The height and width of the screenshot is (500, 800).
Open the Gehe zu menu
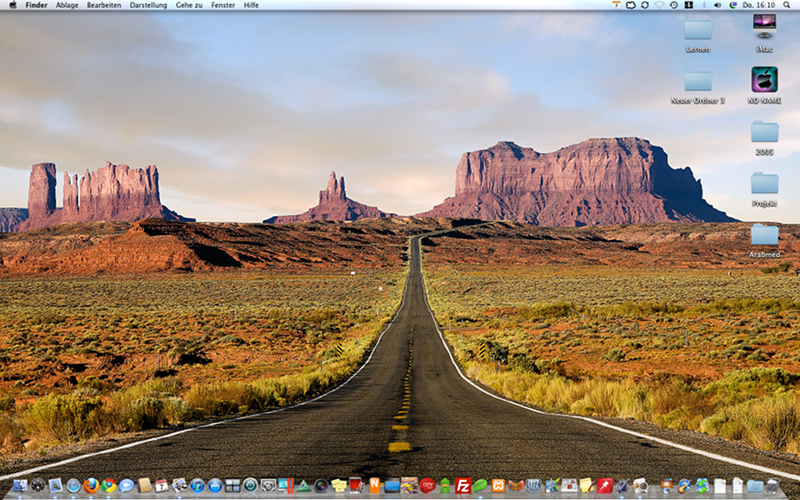pos(188,5)
